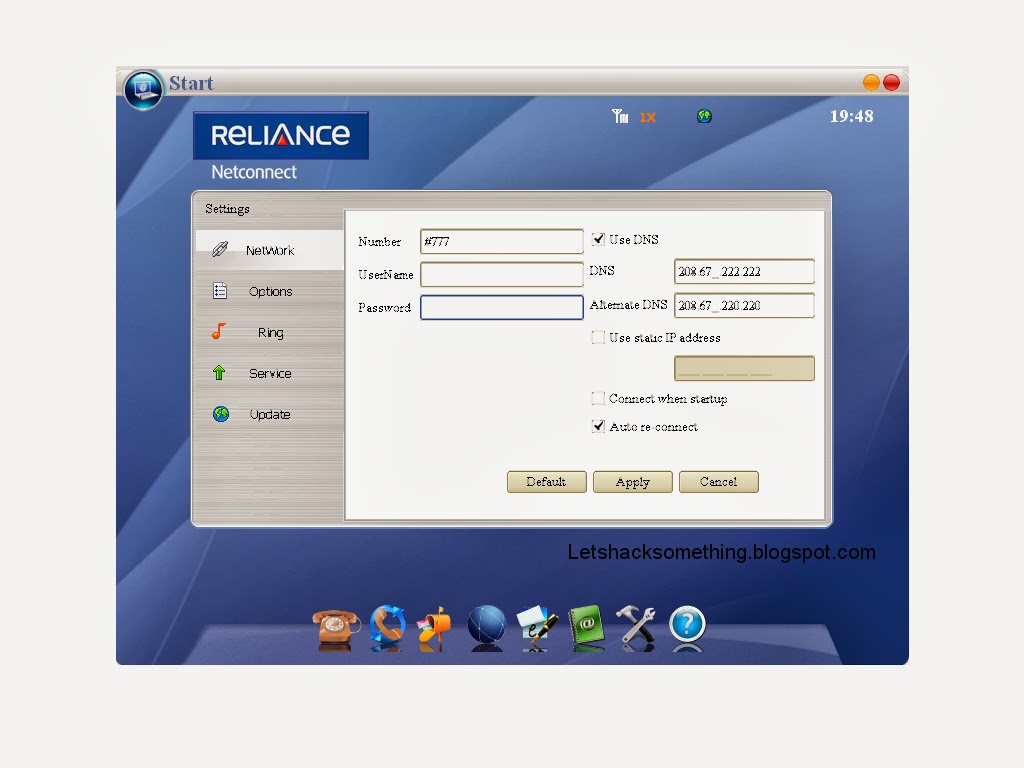Click the Start title text
This screenshot has width=1024, height=768.
191,83
